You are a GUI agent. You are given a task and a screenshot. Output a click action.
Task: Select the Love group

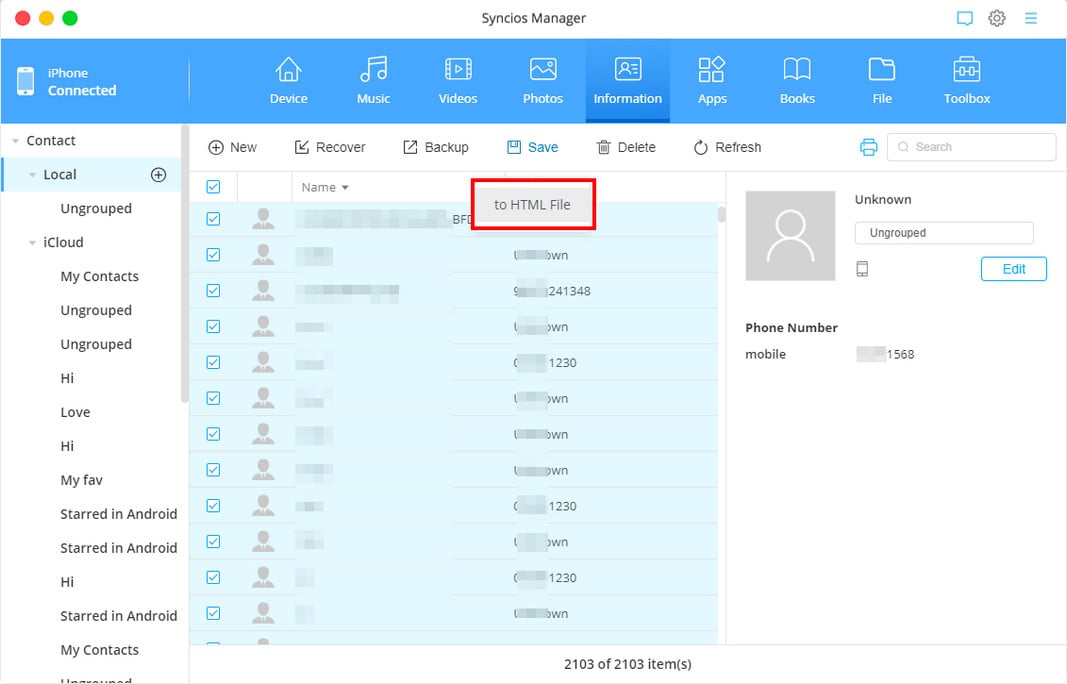coord(75,412)
